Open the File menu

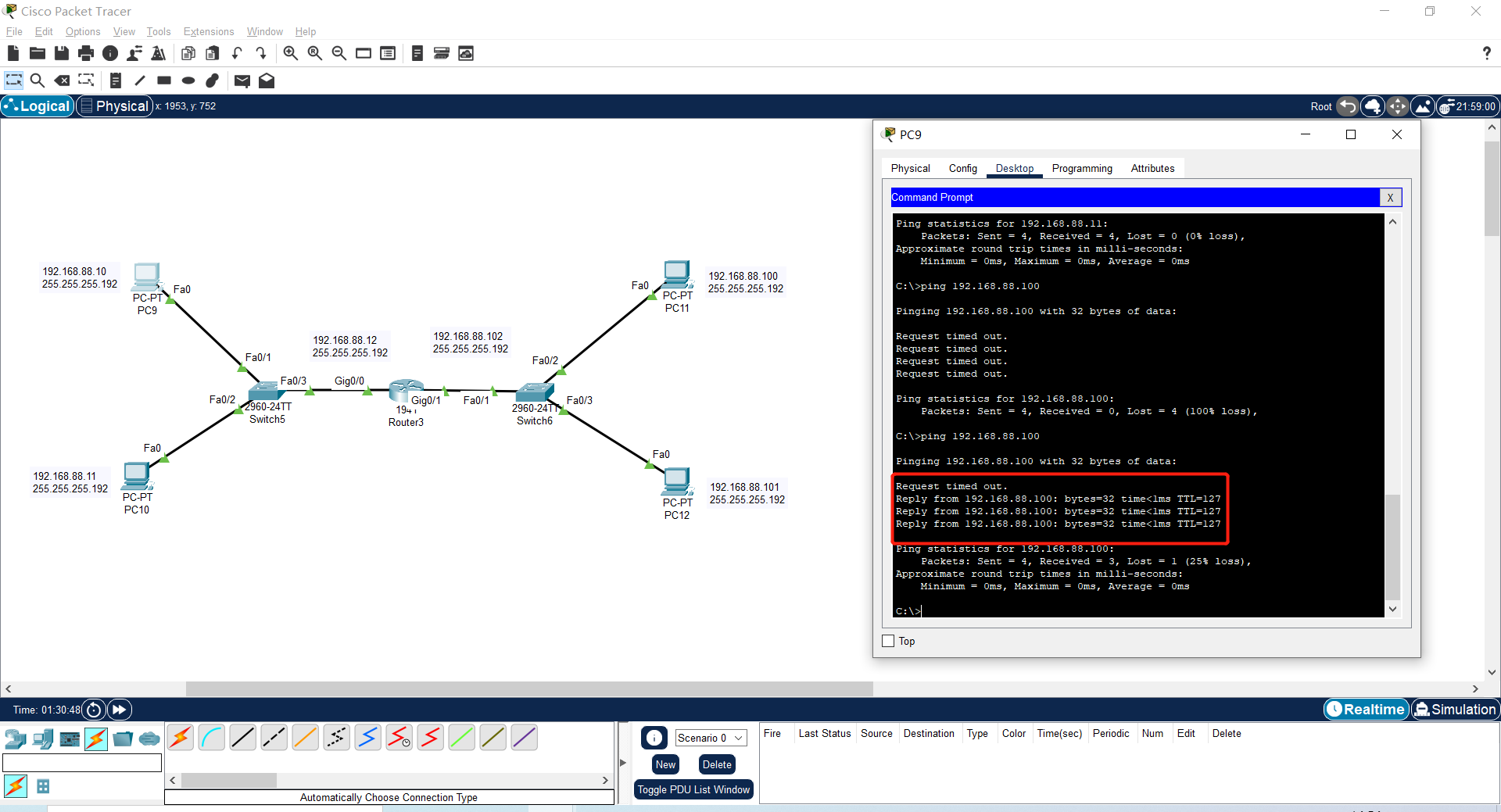click(14, 31)
